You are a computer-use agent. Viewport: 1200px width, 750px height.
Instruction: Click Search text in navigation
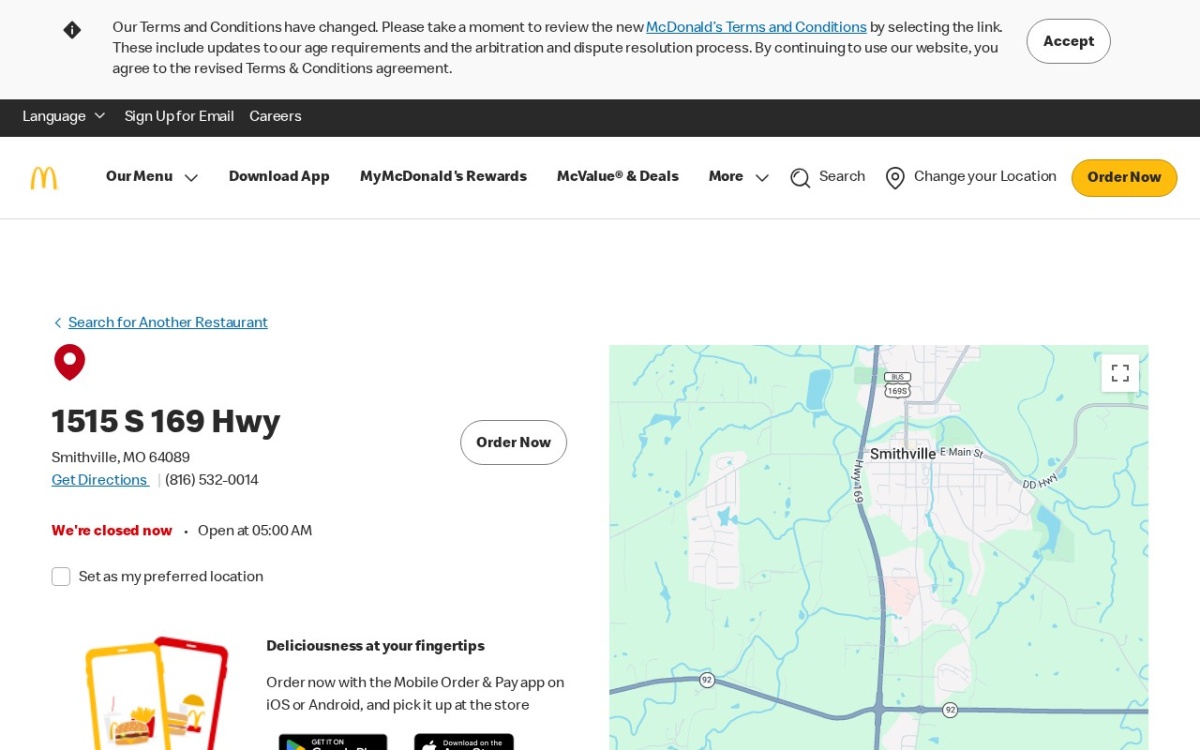point(842,177)
